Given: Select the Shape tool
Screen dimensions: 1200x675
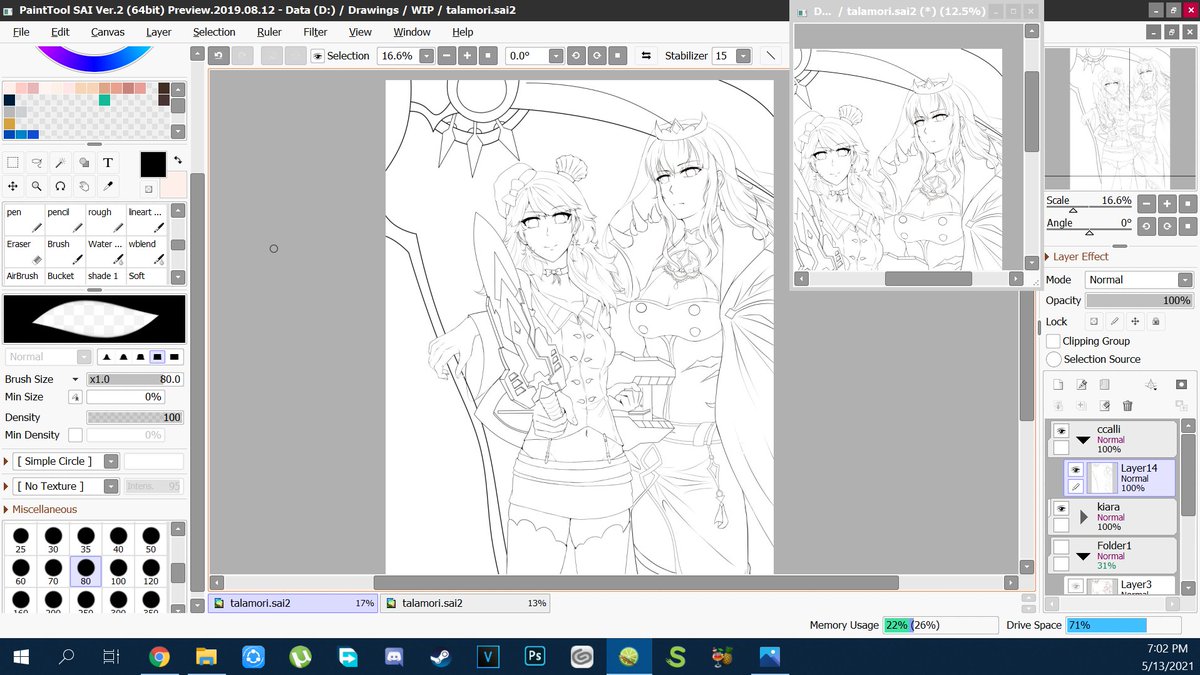Looking at the screenshot, I should tap(85, 162).
